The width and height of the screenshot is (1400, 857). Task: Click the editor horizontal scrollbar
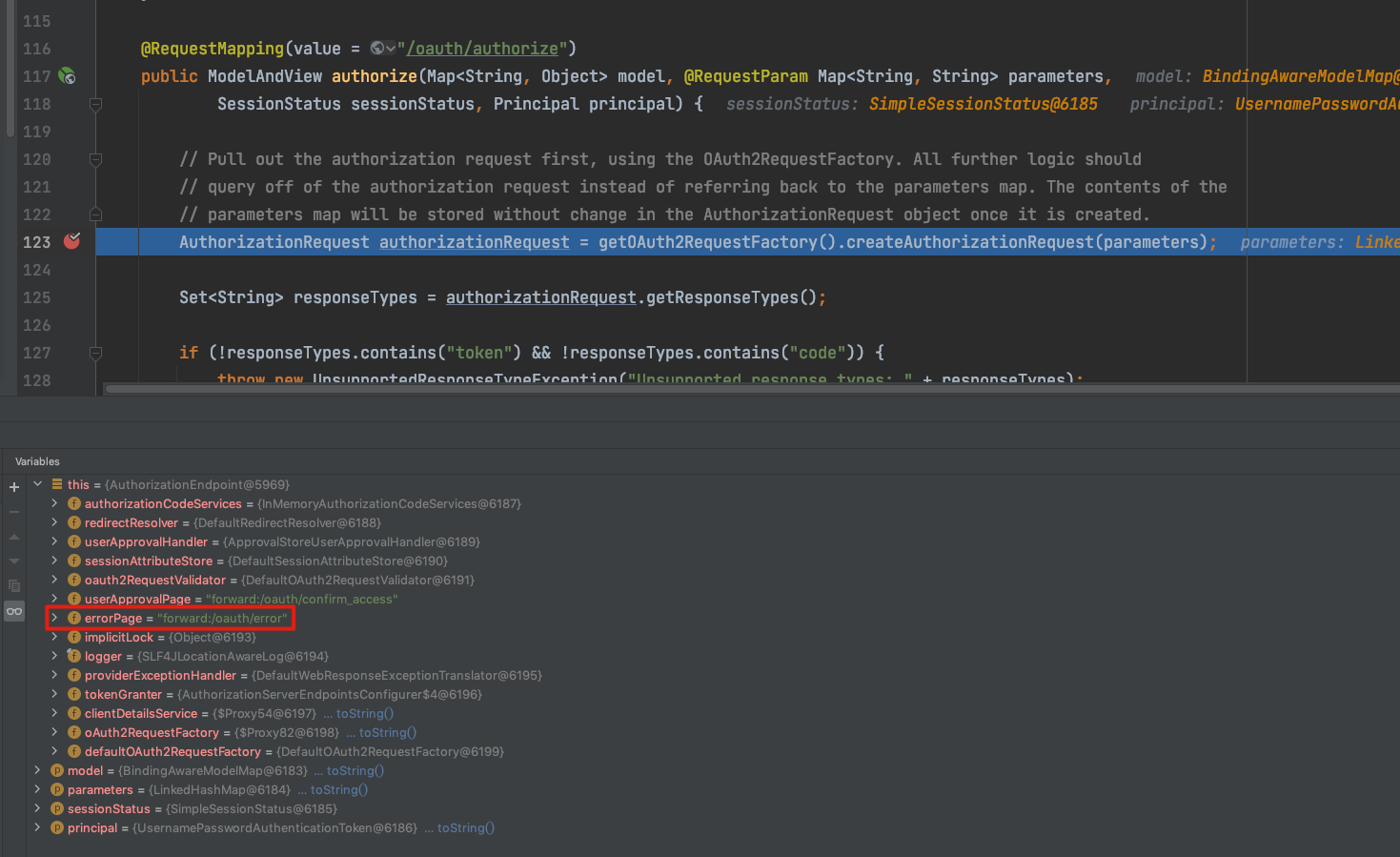751,388
